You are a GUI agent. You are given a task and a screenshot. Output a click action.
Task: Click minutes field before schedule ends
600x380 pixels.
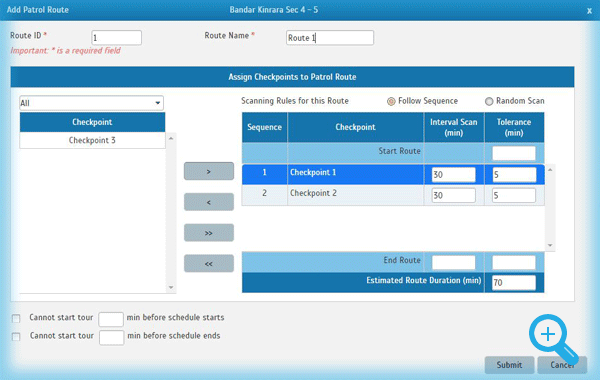111,337
